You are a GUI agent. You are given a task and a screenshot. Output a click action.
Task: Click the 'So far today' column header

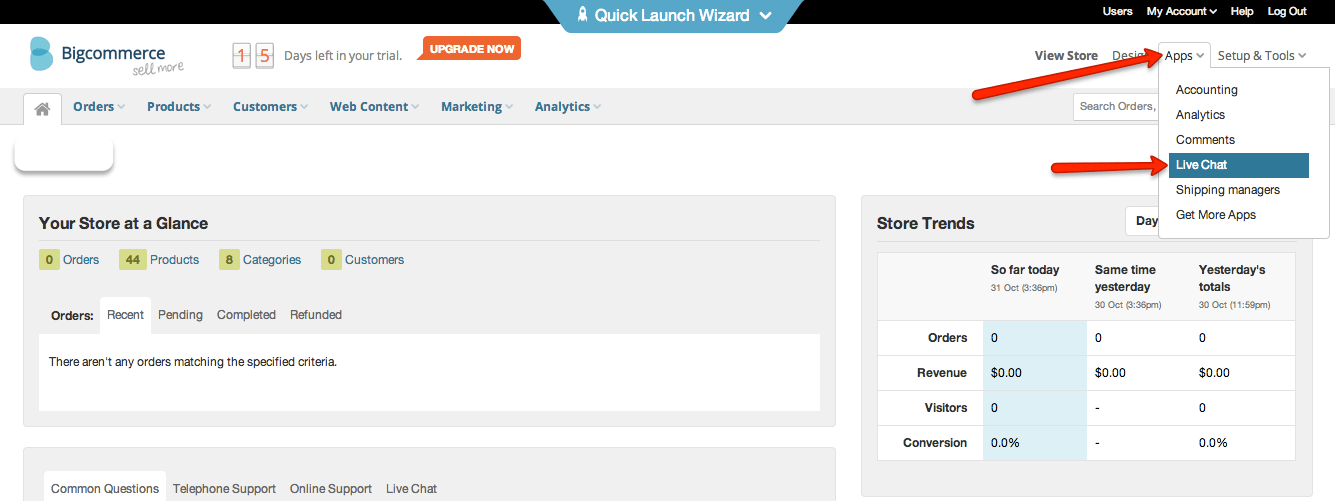click(1025, 270)
